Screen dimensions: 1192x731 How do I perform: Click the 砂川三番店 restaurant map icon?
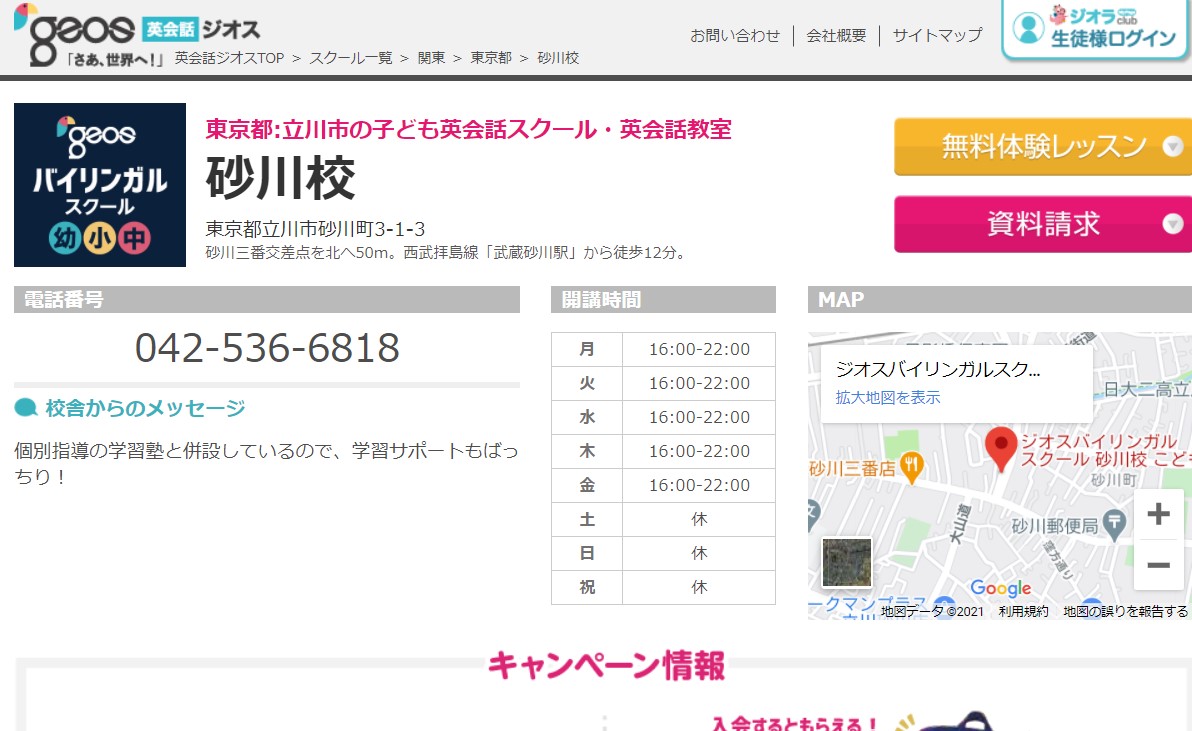point(911,467)
